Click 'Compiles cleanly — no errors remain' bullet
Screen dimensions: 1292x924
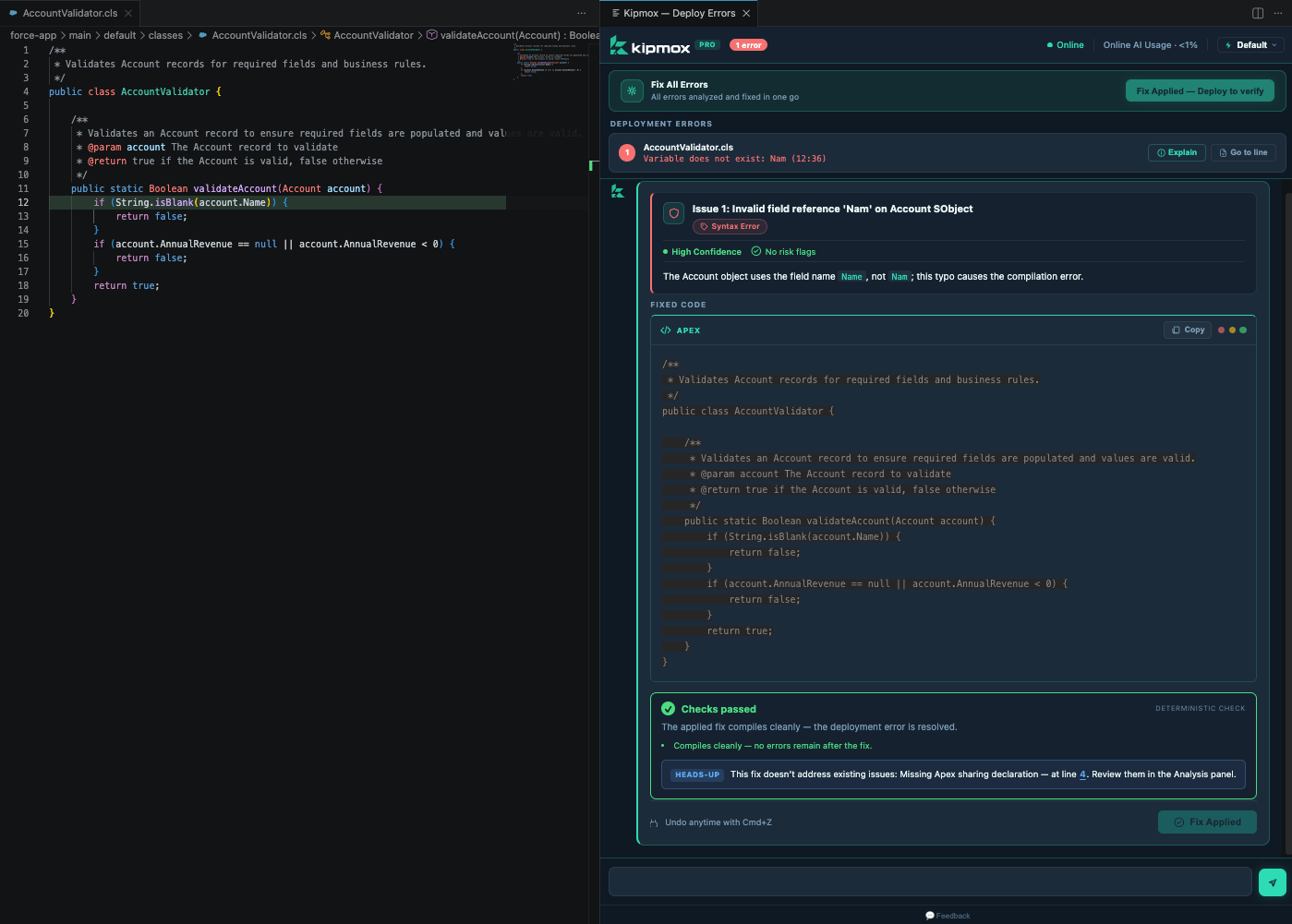[772, 746]
